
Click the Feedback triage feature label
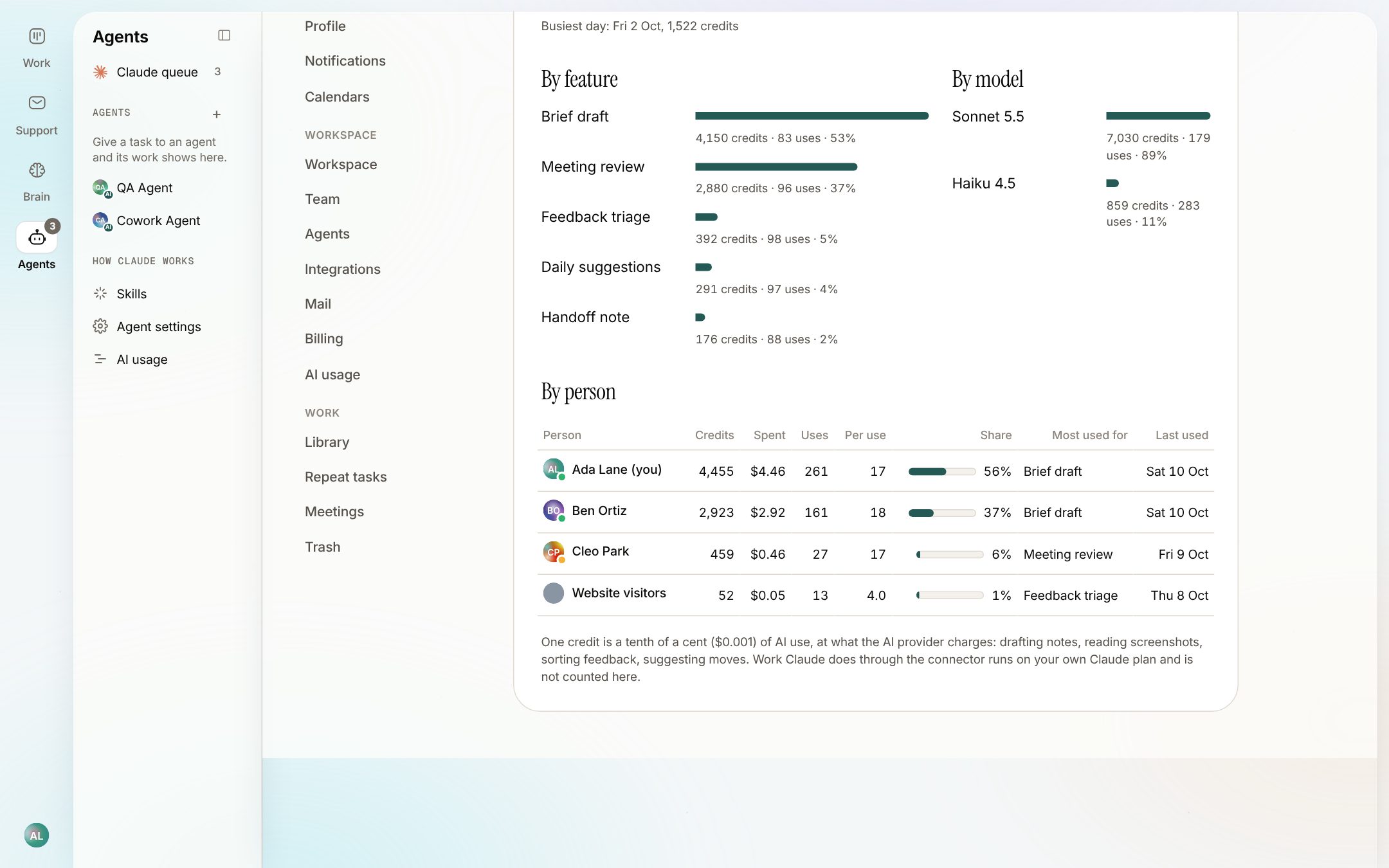595,217
